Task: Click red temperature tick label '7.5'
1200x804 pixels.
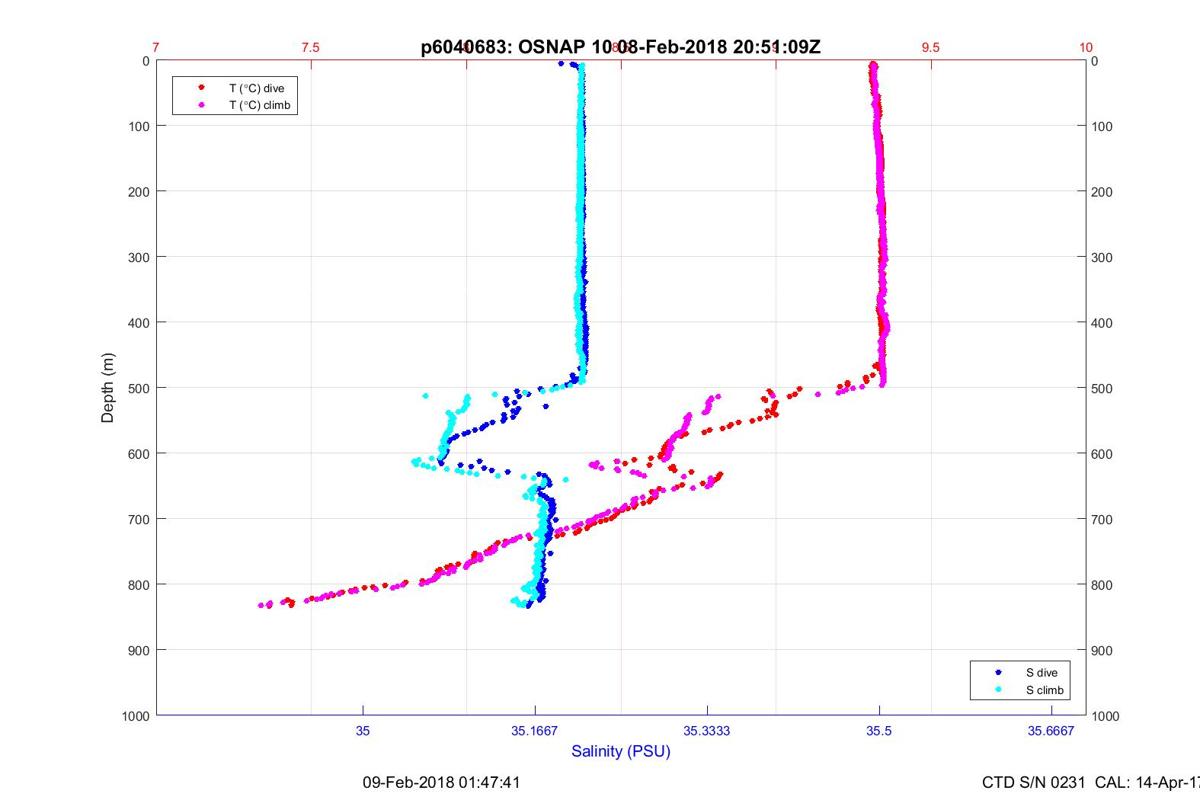Action: pos(311,47)
